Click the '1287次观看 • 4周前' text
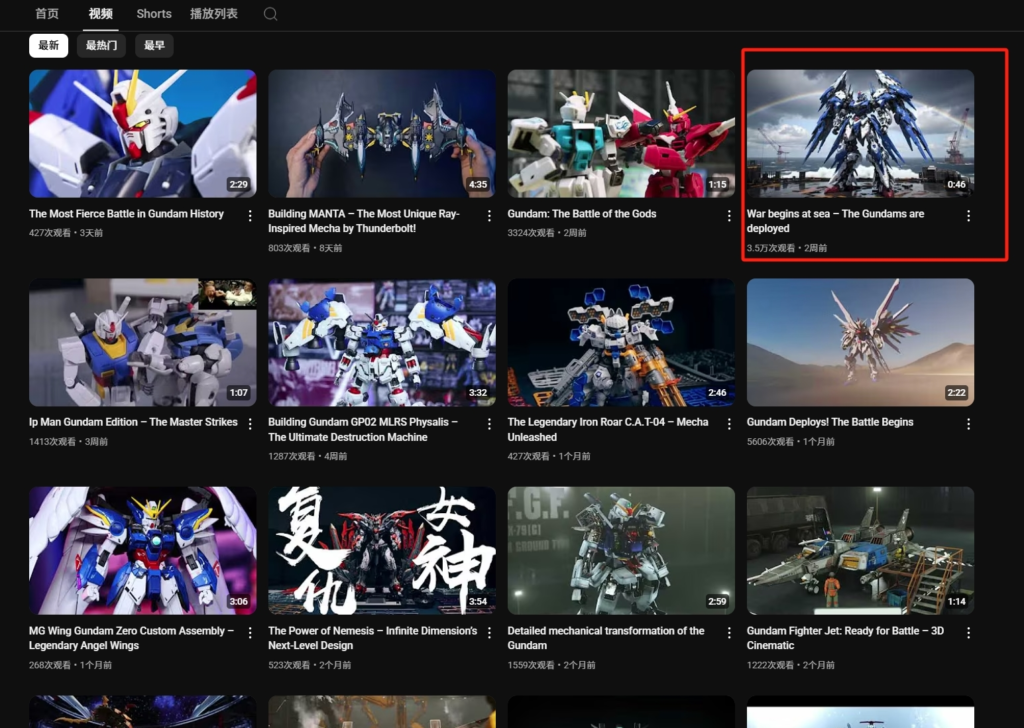 point(308,456)
